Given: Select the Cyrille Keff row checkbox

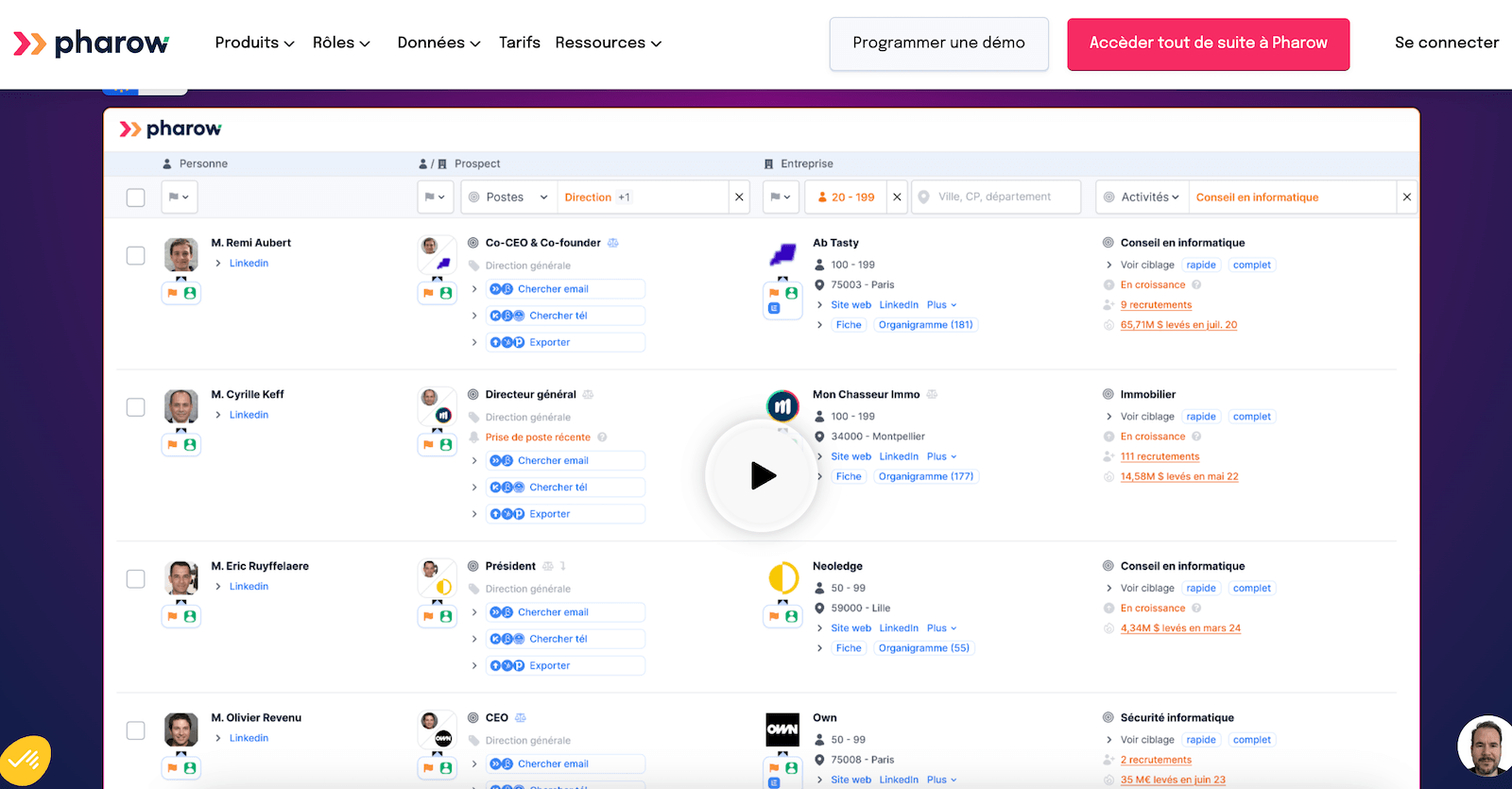Looking at the screenshot, I should [x=136, y=407].
